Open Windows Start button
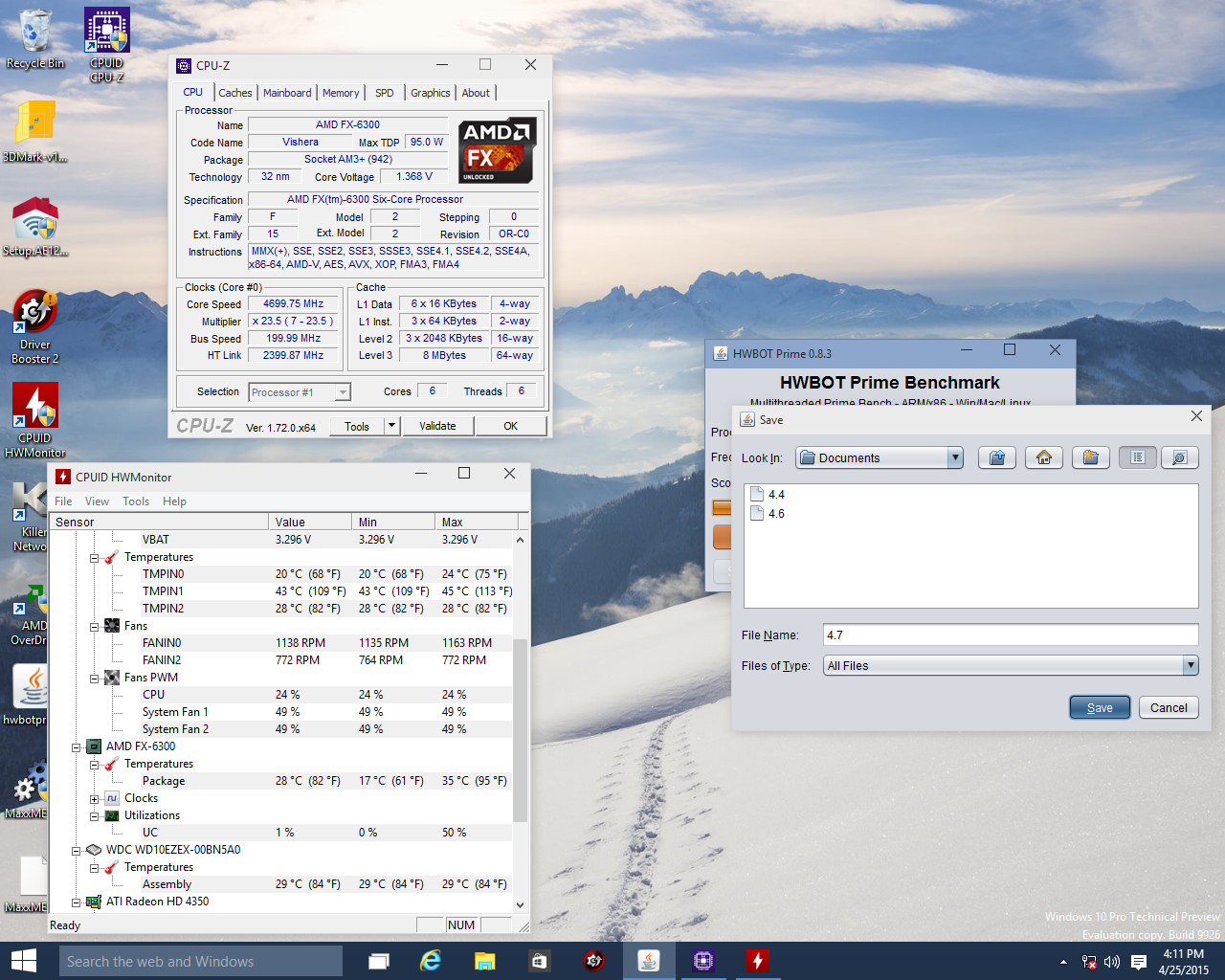1225x980 pixels. click(24, 961)
